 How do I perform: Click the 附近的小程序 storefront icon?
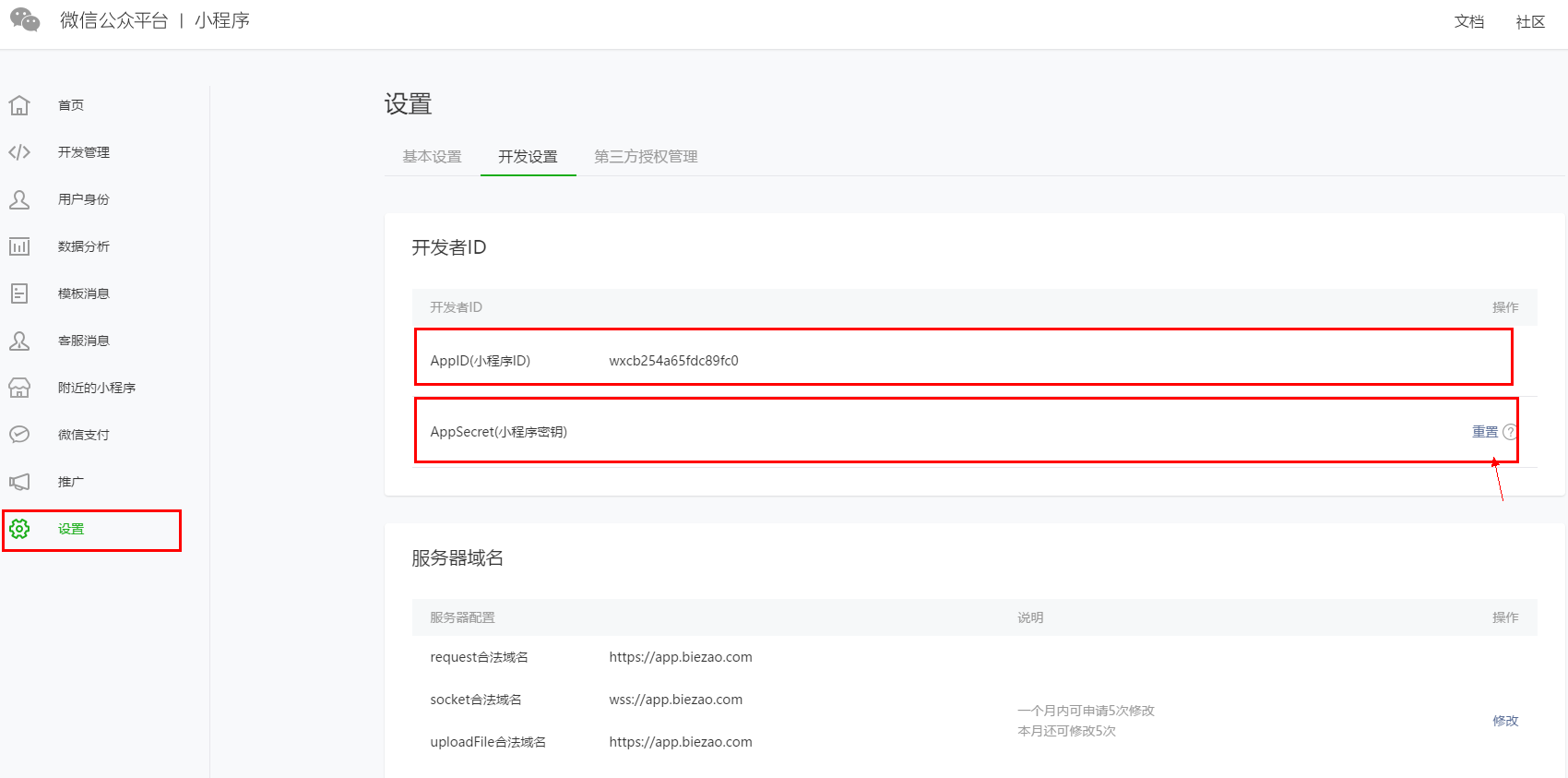click(x=19, y=388)
